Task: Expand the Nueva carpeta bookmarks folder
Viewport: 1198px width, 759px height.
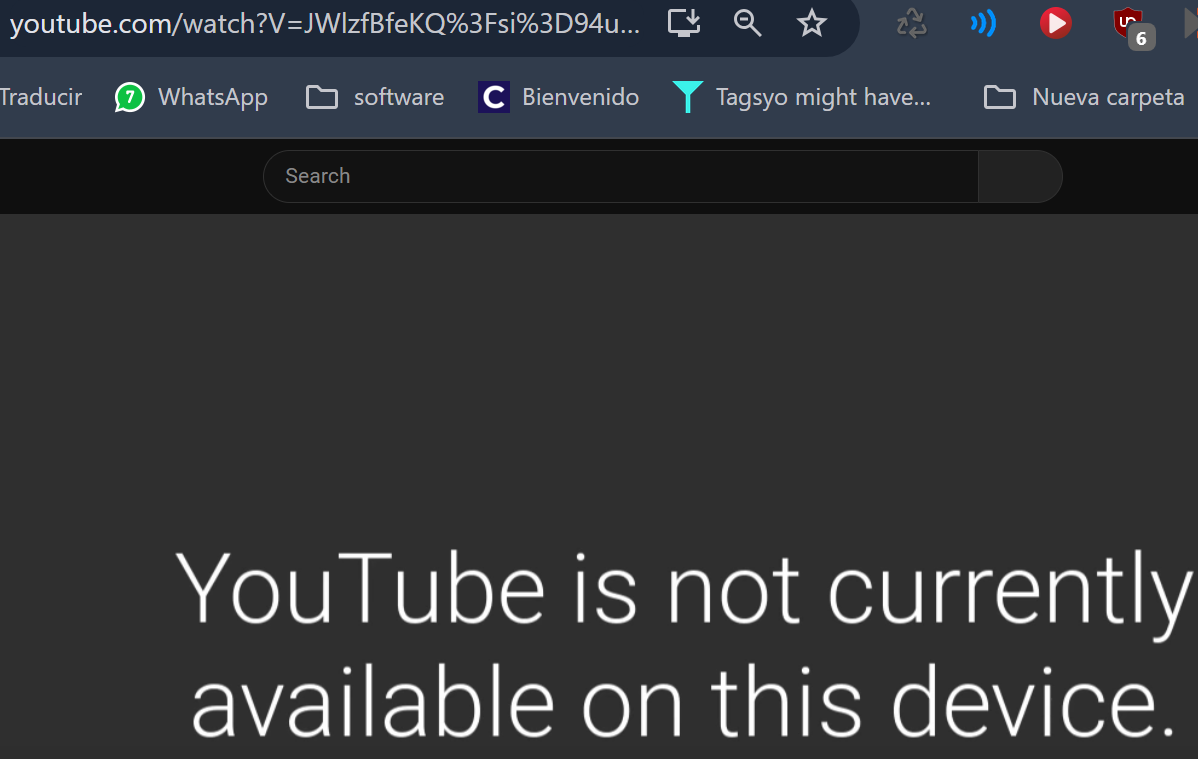Action: (x=1084, y=97)
